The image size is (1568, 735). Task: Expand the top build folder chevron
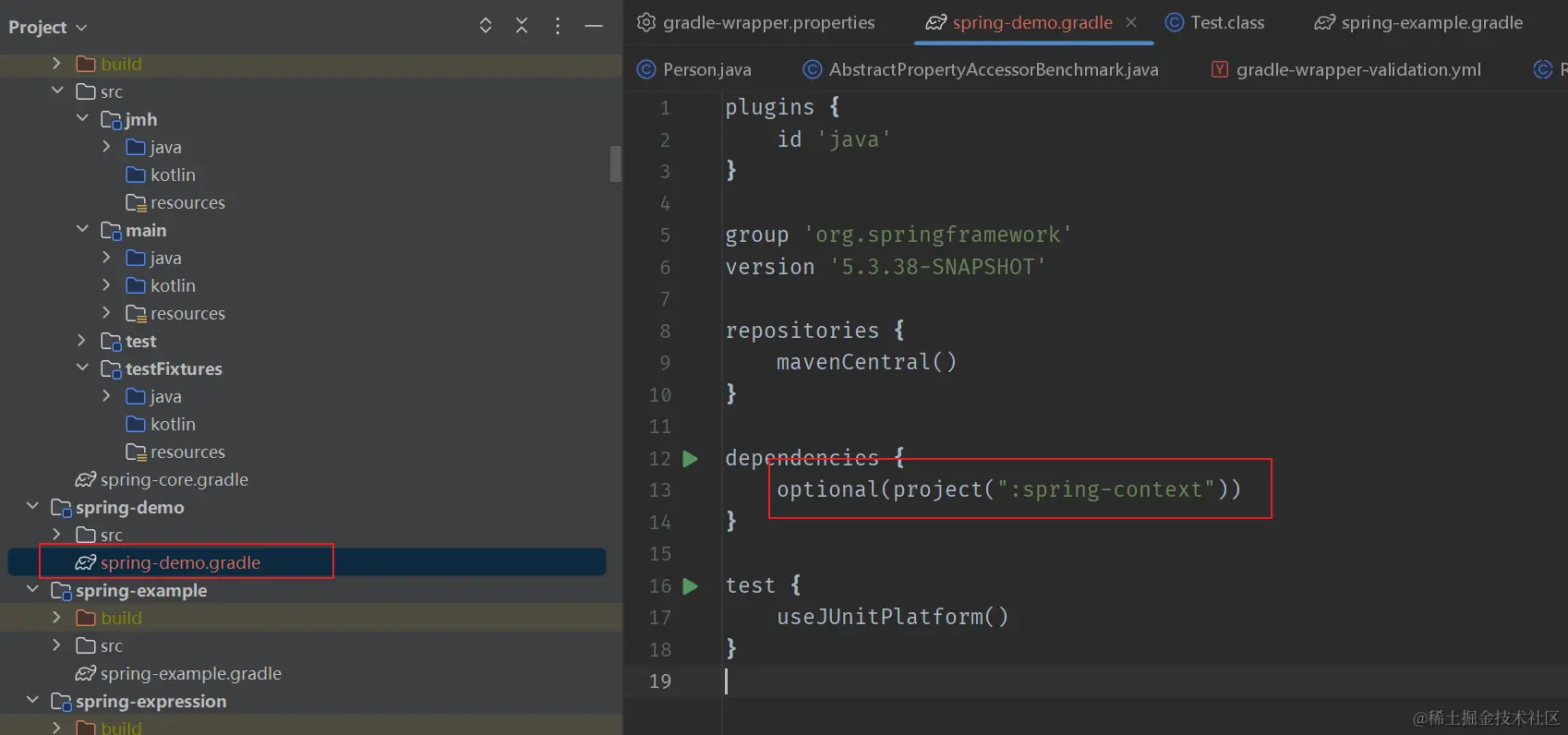[56, 63]
